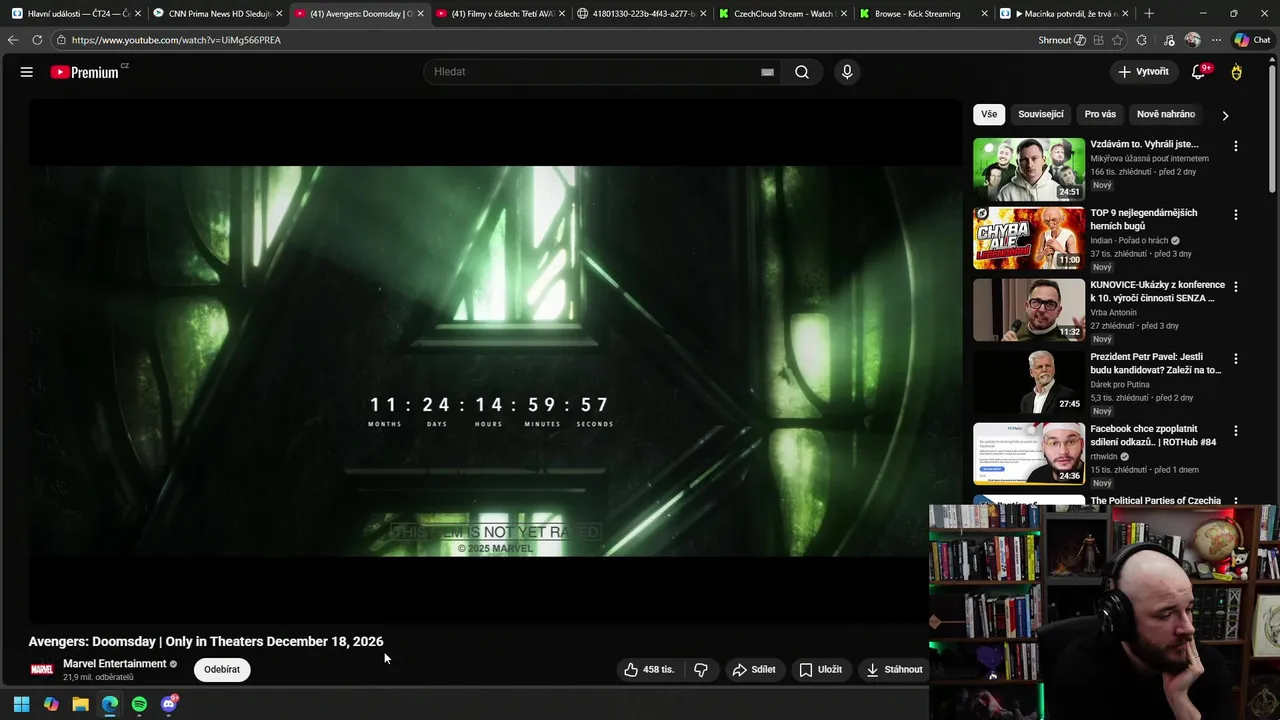Open notifications bell with 9+ badge
The width and height of the screenshot is (1280, 720).
tap(1199, 72)
